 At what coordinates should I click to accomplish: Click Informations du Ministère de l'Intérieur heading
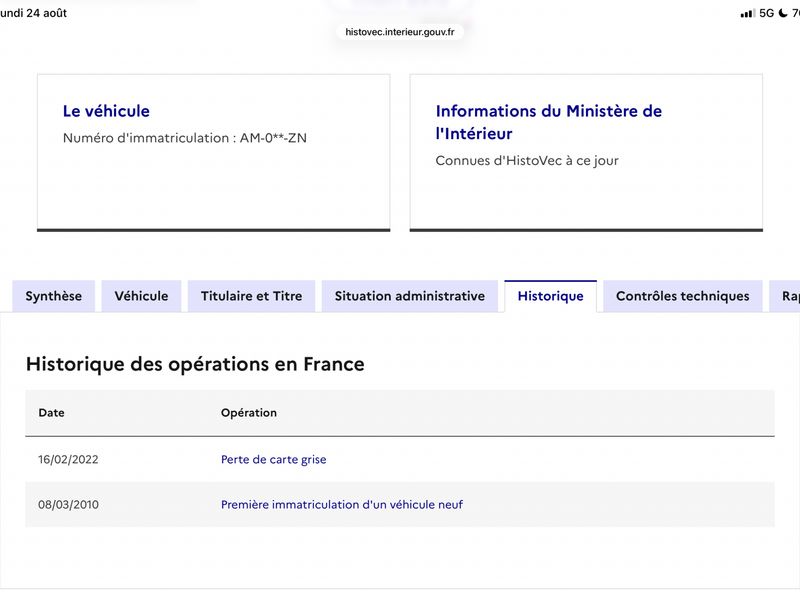click(x=548, y=122)
